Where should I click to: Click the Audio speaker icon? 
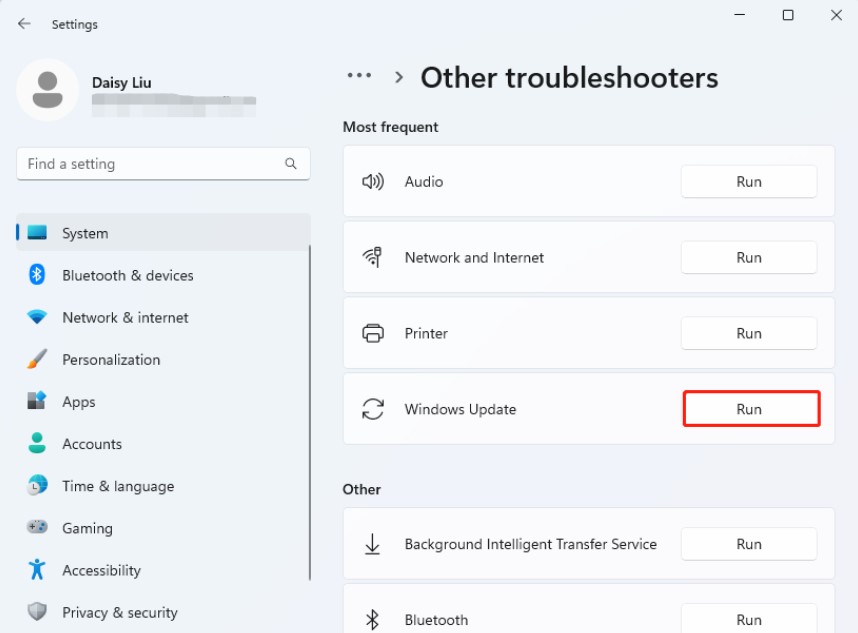coord(373,181)
